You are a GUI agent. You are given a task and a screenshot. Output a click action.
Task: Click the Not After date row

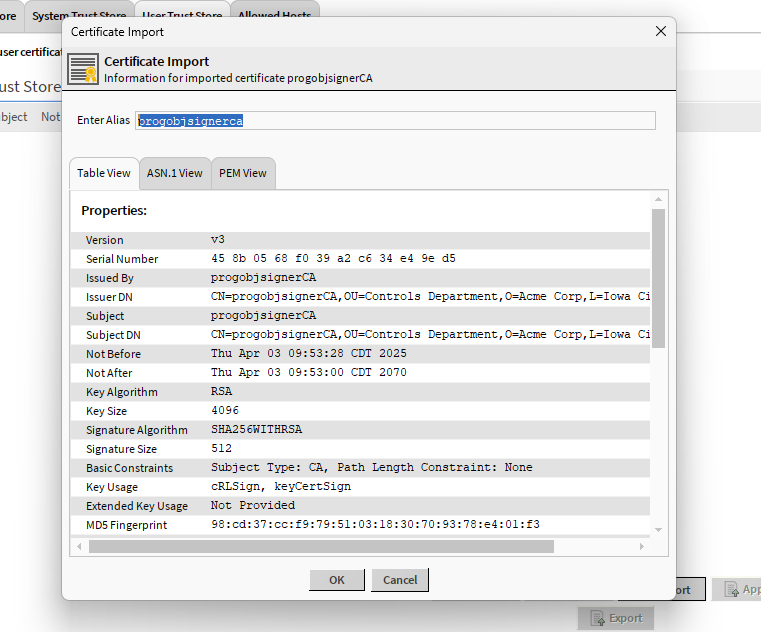360,373
